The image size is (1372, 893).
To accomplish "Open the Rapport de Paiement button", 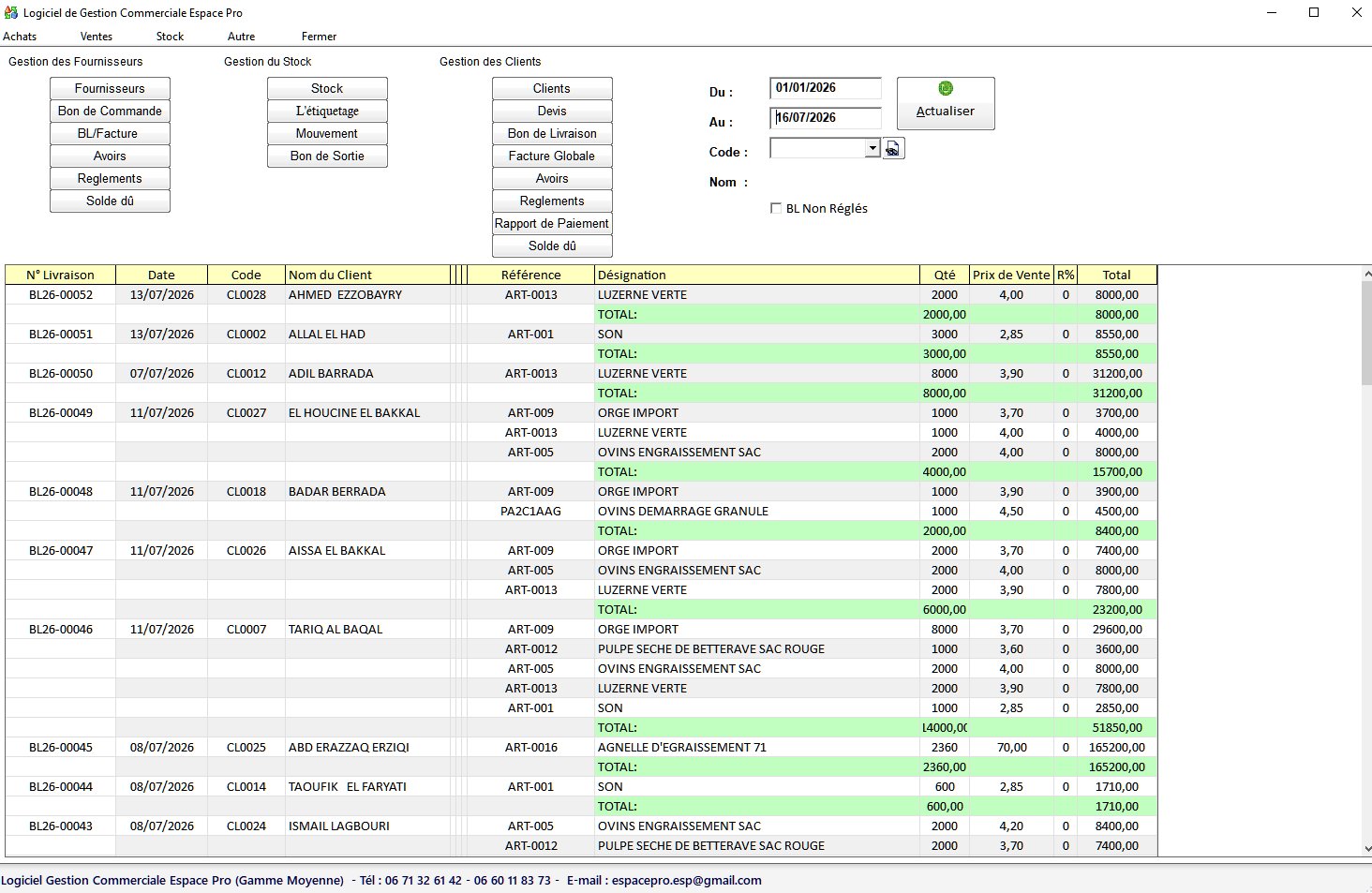I will pyautogui.click(x=552, y=223).
